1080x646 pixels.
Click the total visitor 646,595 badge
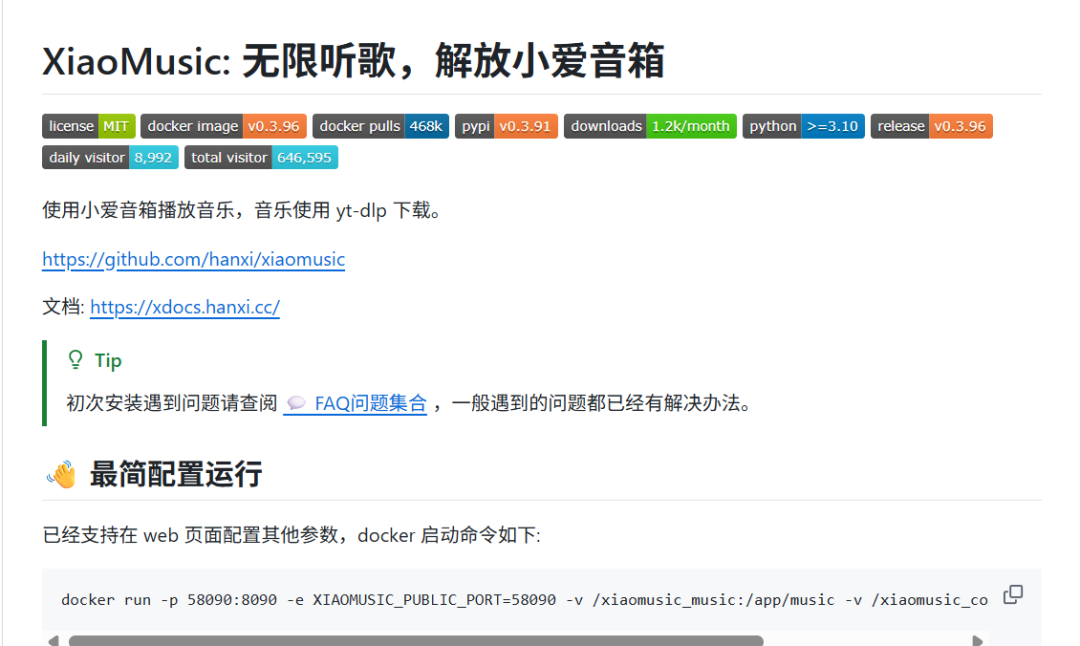pyautogui.click(x=261, y=157)
